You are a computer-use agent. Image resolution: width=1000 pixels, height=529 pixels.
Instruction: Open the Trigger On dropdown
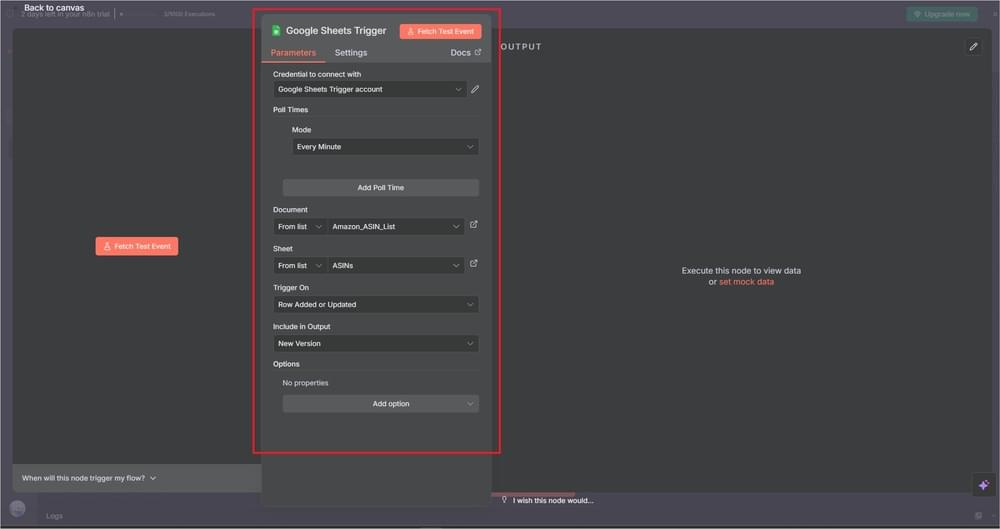click(x=375, y=305)
